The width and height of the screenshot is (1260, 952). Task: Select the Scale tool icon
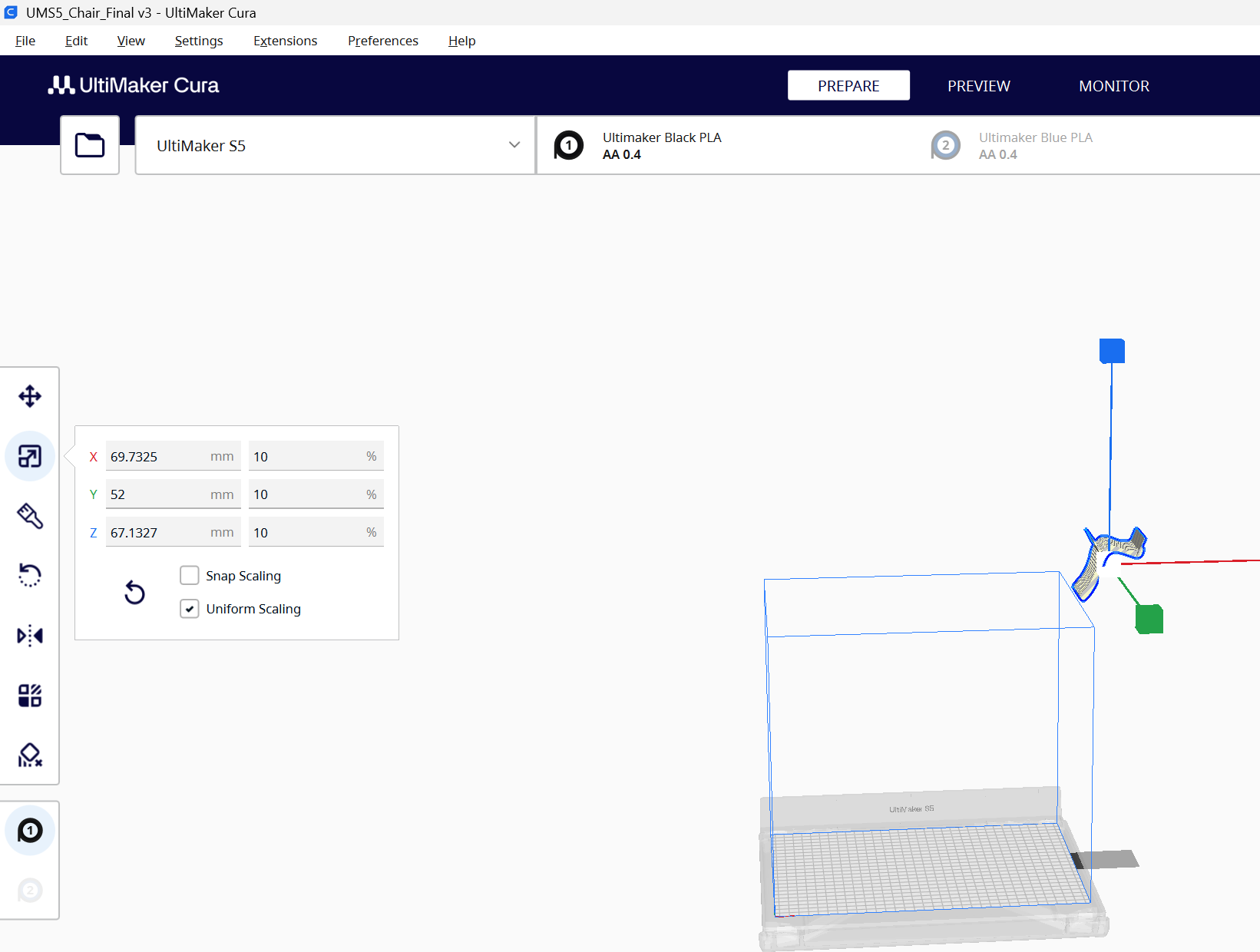[30, 457]
